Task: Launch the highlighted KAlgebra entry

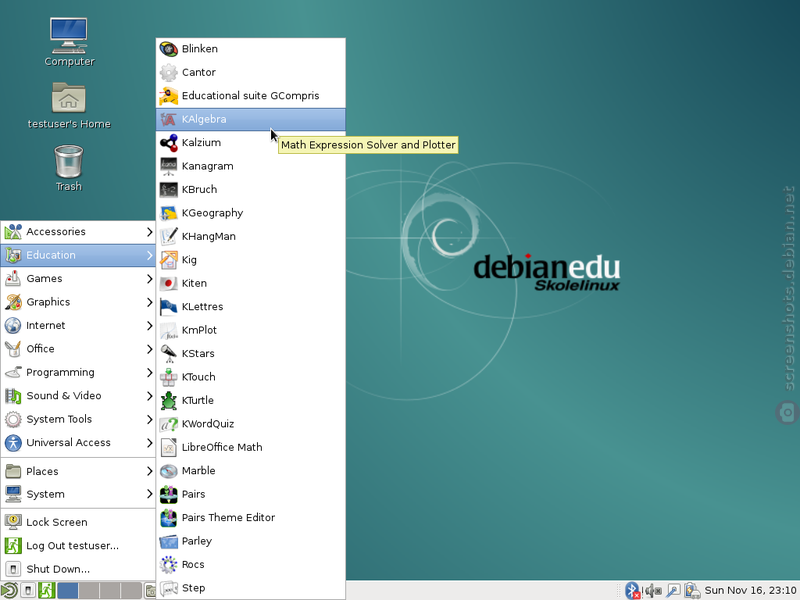Action: 251,119
